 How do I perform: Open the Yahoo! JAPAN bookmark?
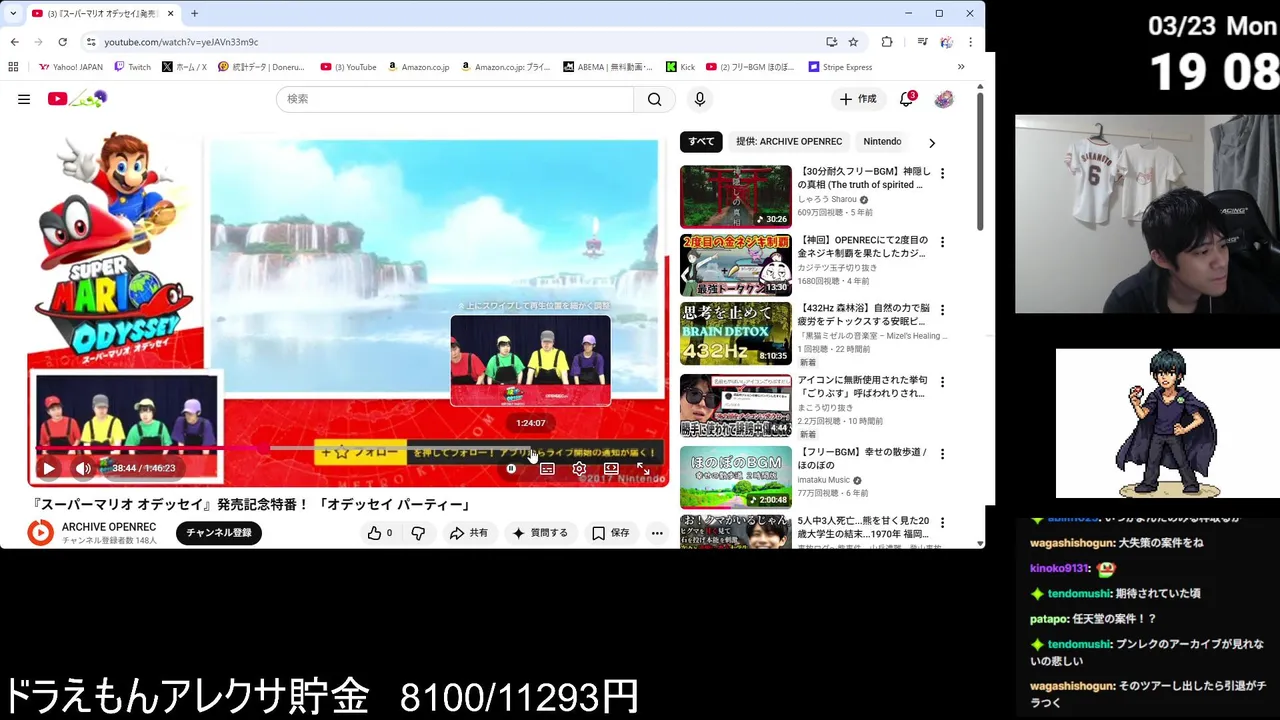[x=70, y=67]
